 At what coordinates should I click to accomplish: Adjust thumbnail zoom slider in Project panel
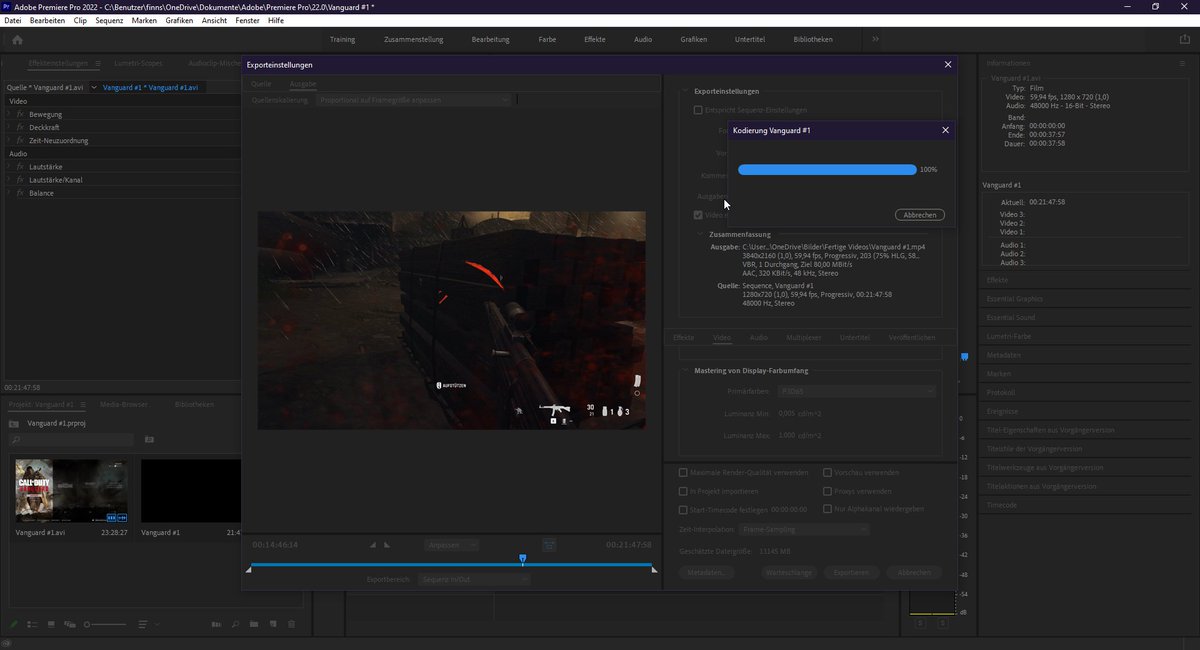coord(104,624)
